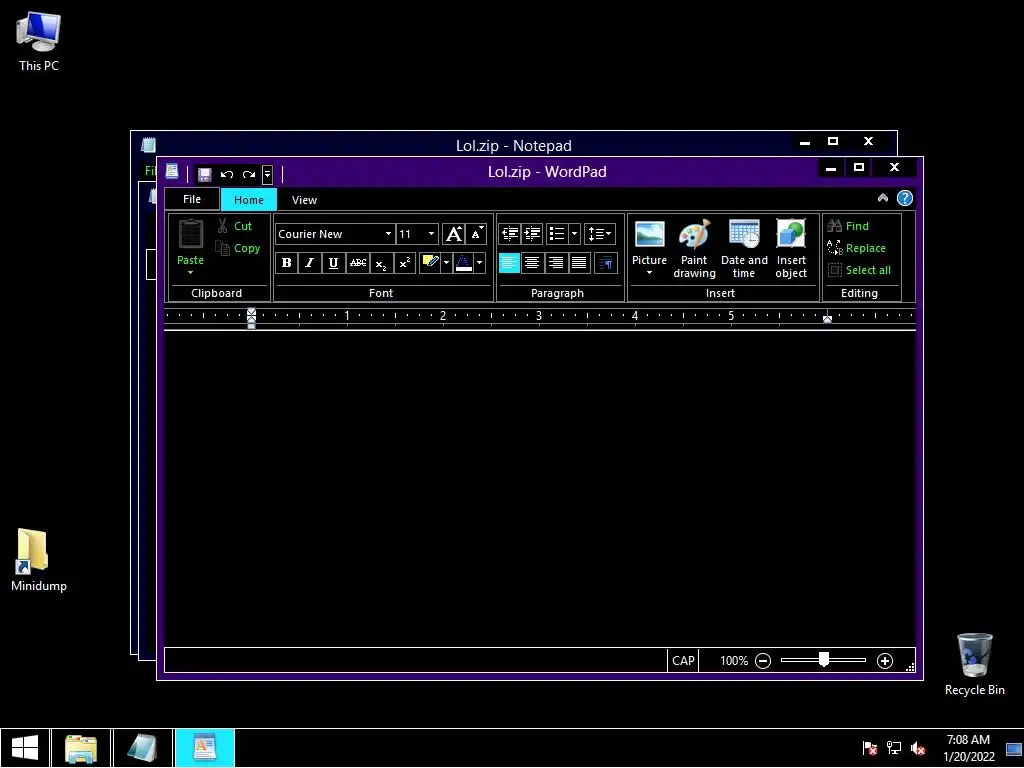This screenshot has width=1024, height=768.
Task: Insert Date and time
Action: (x=744, y=249)
